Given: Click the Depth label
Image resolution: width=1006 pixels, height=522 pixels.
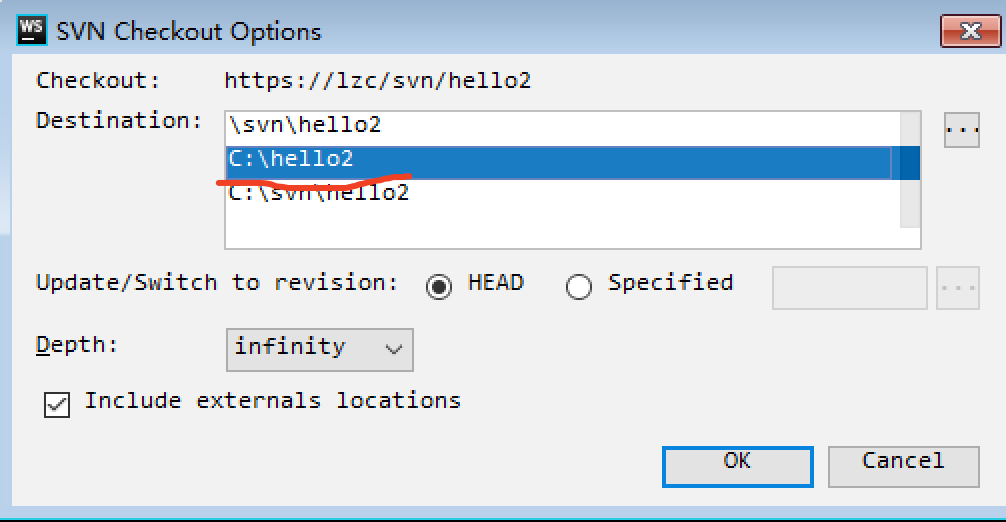Looking at the screenshot, I should click(x=77, y=345).
